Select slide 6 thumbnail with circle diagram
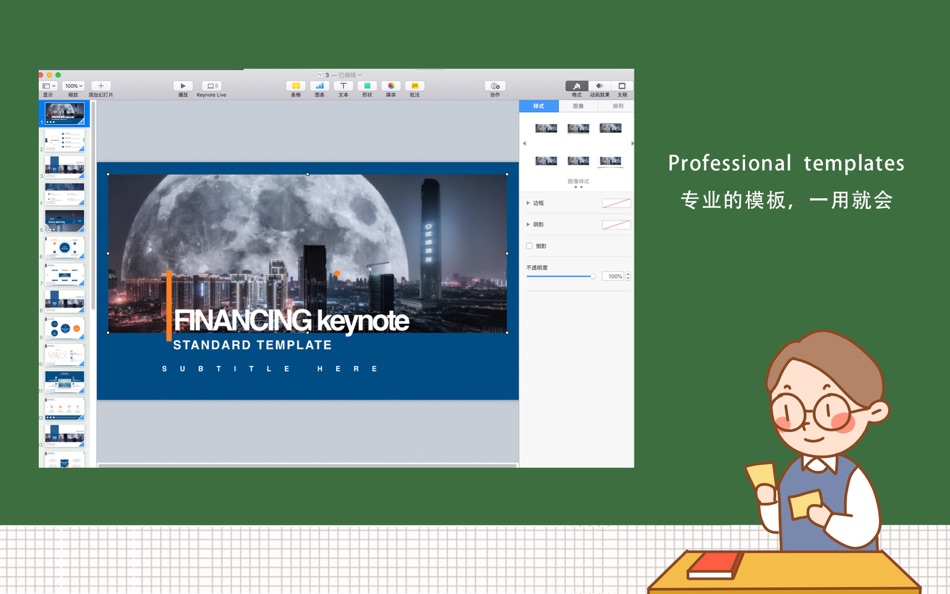The height and width of the screenshot is (594, 950). pos(64,247)
